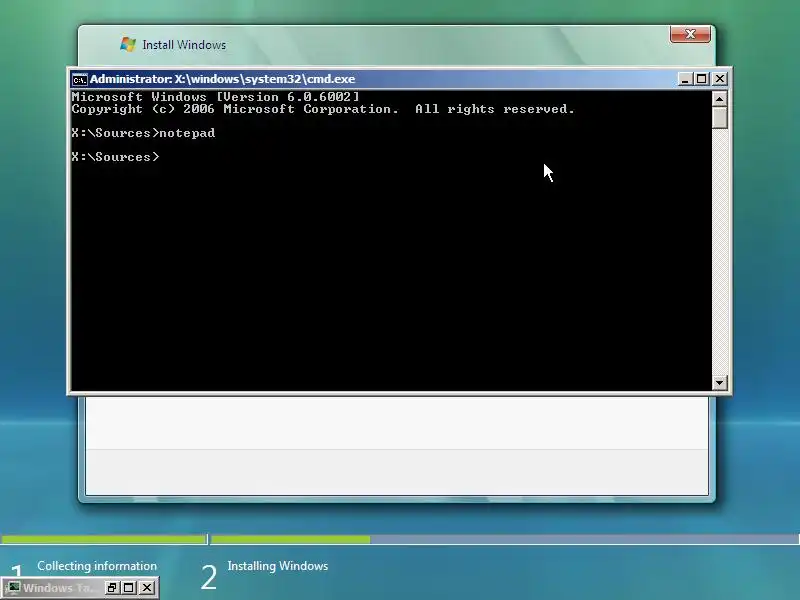Screen dimensions: 800x600
Task: Click the Microsoft Windows version text line
Action: click(215, 97)
